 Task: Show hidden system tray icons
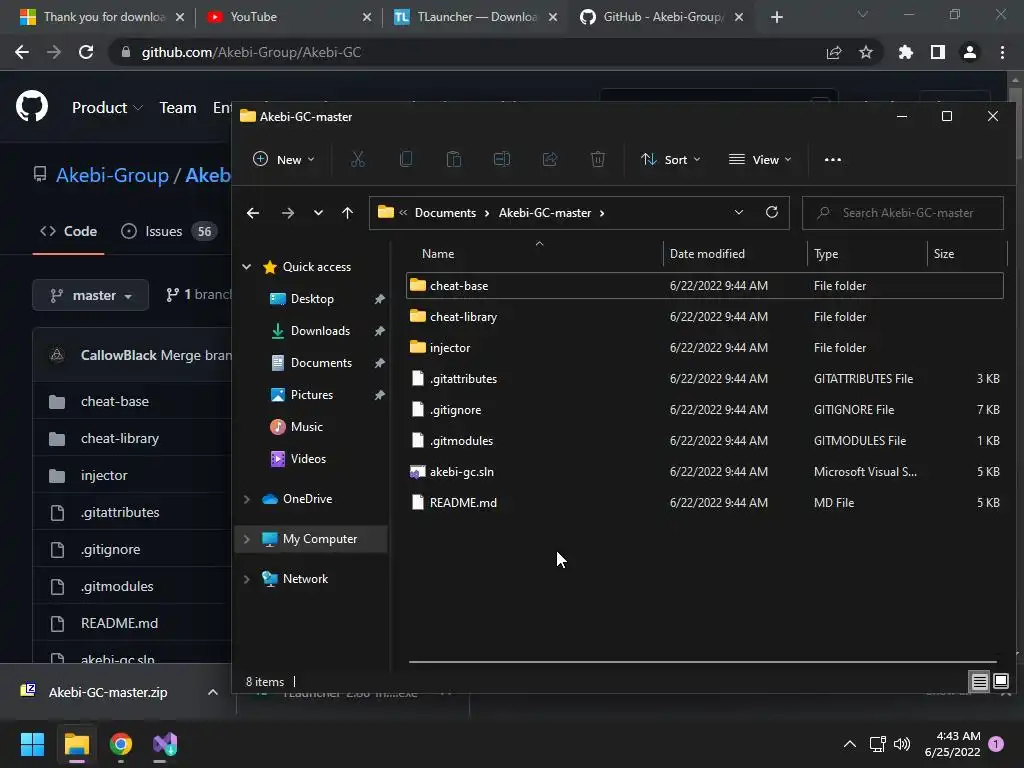coord(850,744)
